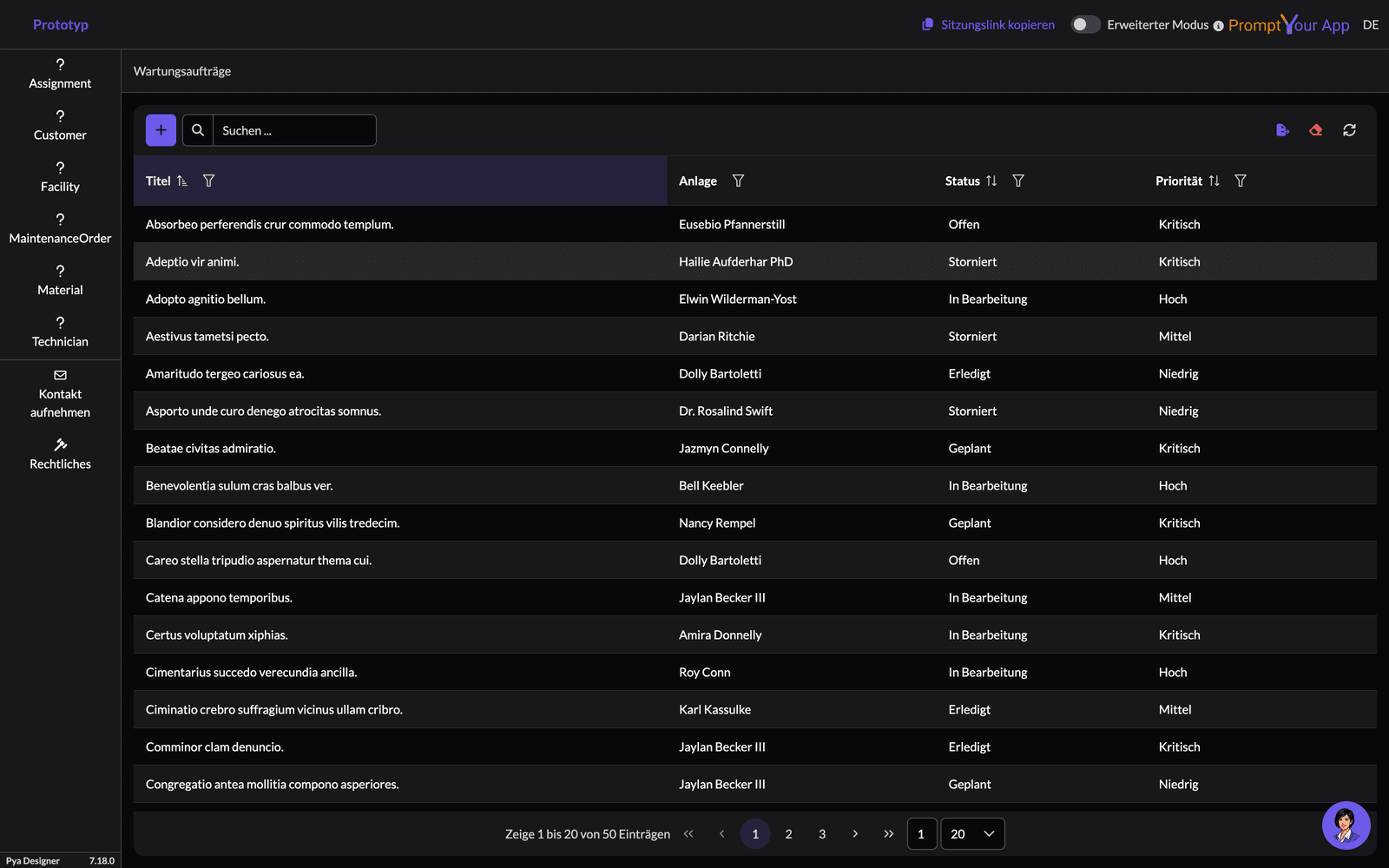This screenshot has width=1389, height=868.
Task: Go to previous page arrow
Action: click(x=721, y=834)
